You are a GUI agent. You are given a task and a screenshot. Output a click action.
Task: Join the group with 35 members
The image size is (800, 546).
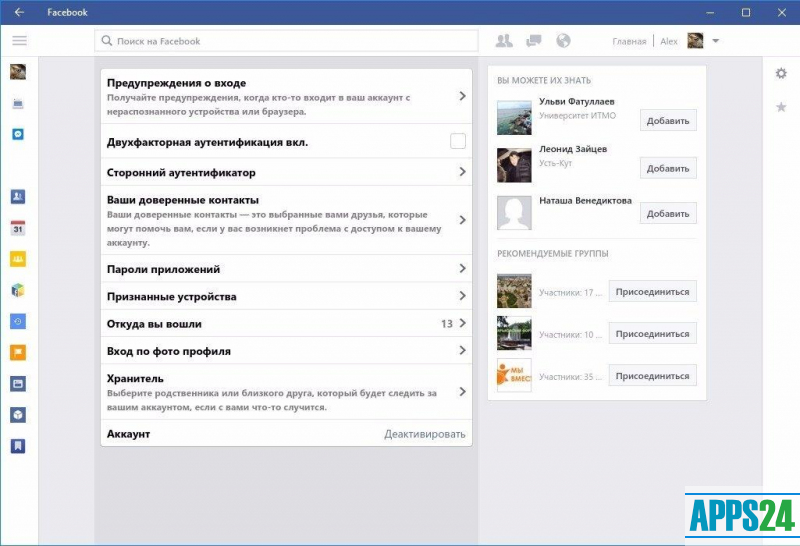[x=652, y=376]
